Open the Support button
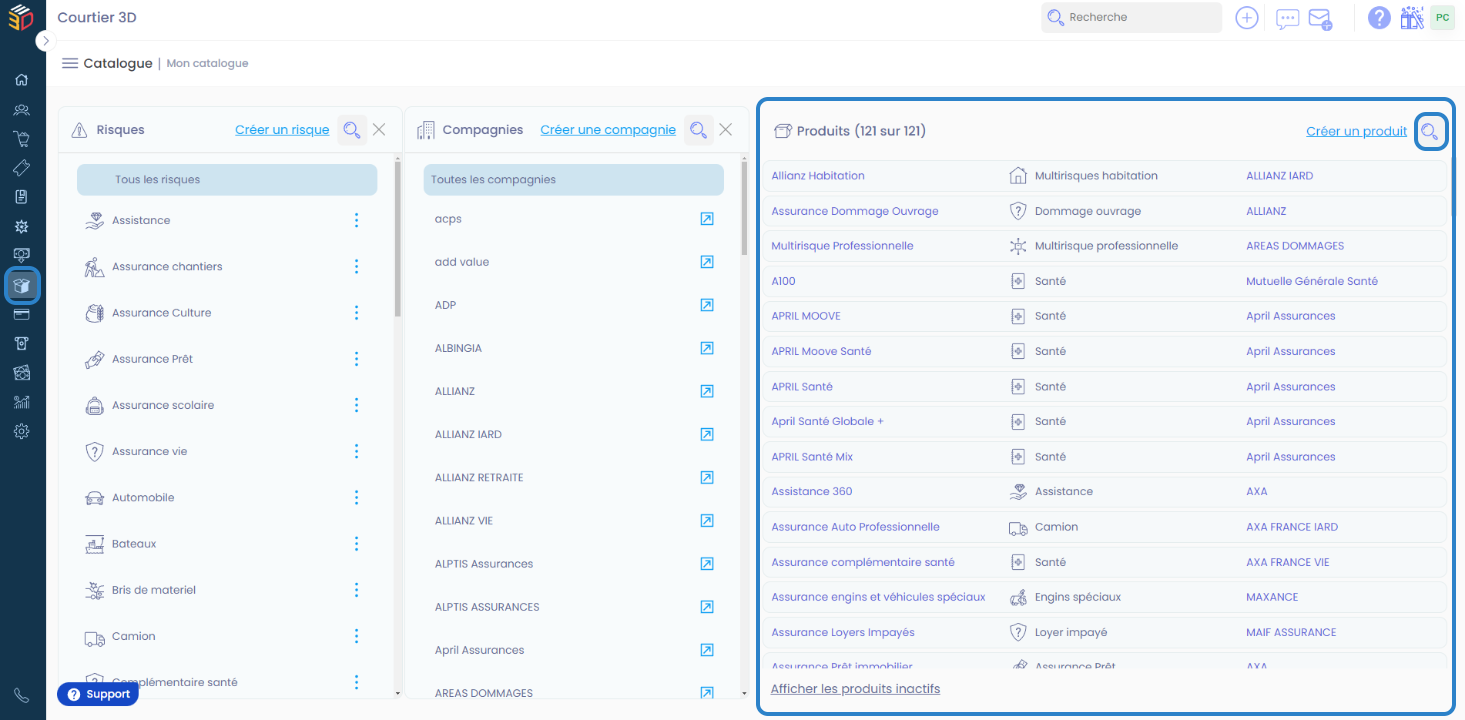 pyautogui.click(x=98, y=694)
